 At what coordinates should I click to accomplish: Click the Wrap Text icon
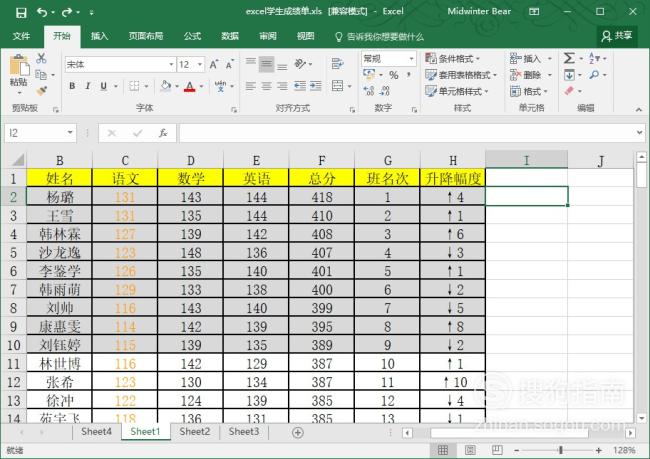point(337,64)
